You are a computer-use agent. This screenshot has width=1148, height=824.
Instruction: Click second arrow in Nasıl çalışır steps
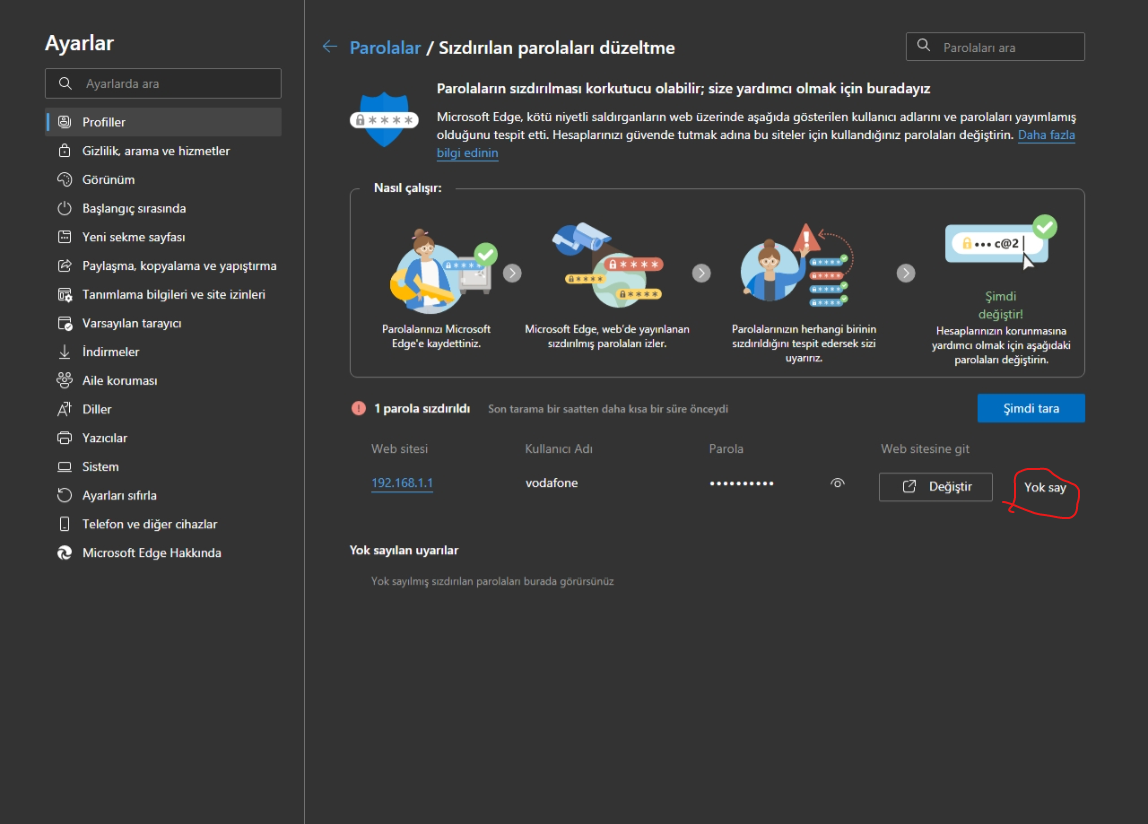pos(701,273)
